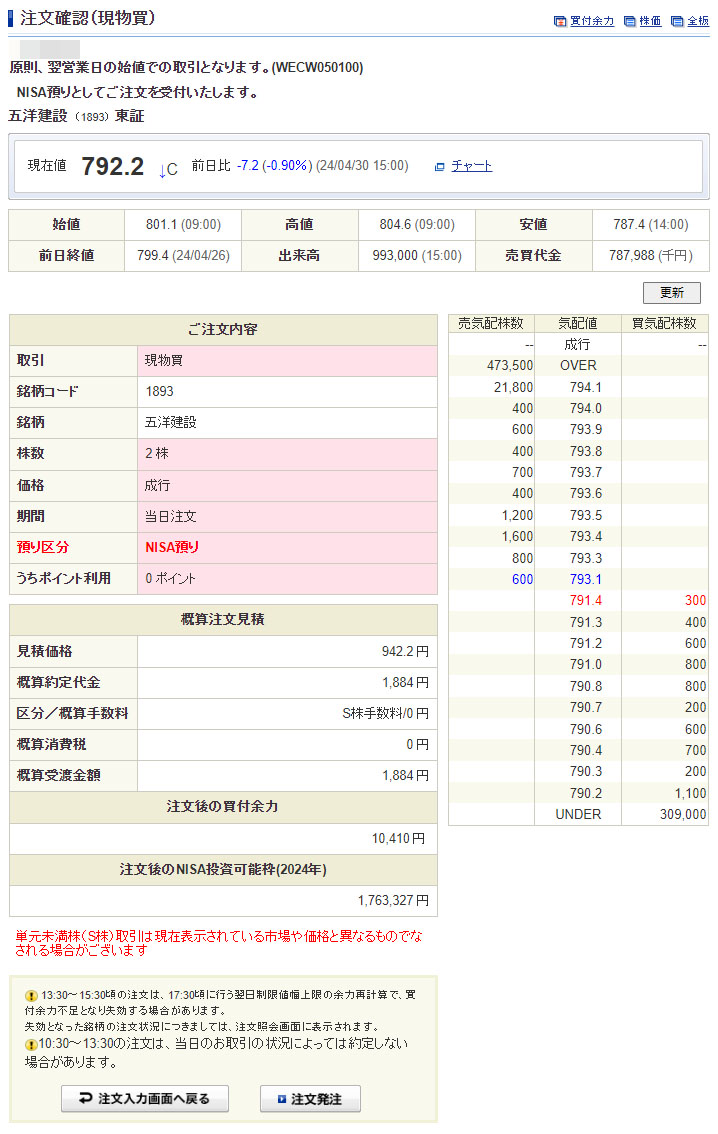
Task: Click the down arrow price indicator
Action: [163, 170]
